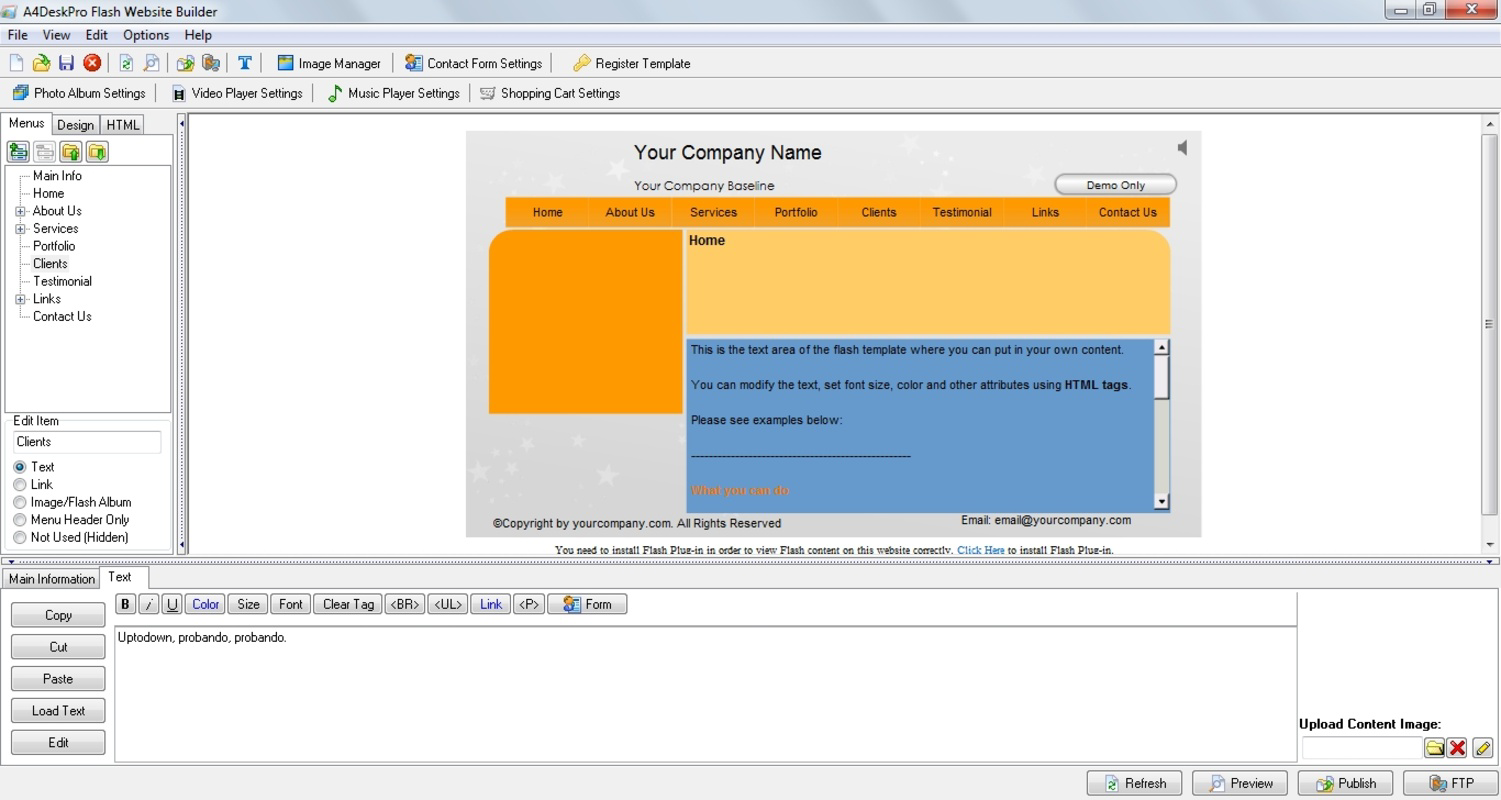
Task: Open the File menu
Action: (x=17, y=35)
